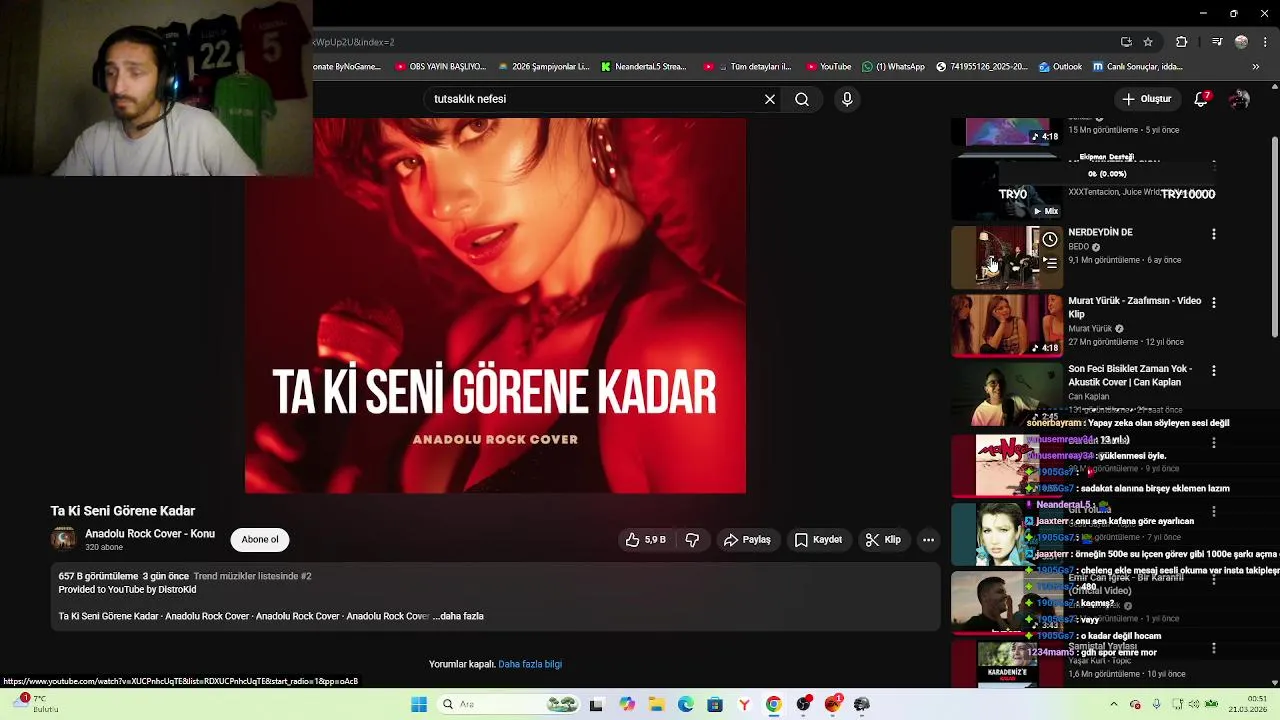Open Microsoft Store taskbar icon
The image size is (1280, 720).
click(715, 705)
